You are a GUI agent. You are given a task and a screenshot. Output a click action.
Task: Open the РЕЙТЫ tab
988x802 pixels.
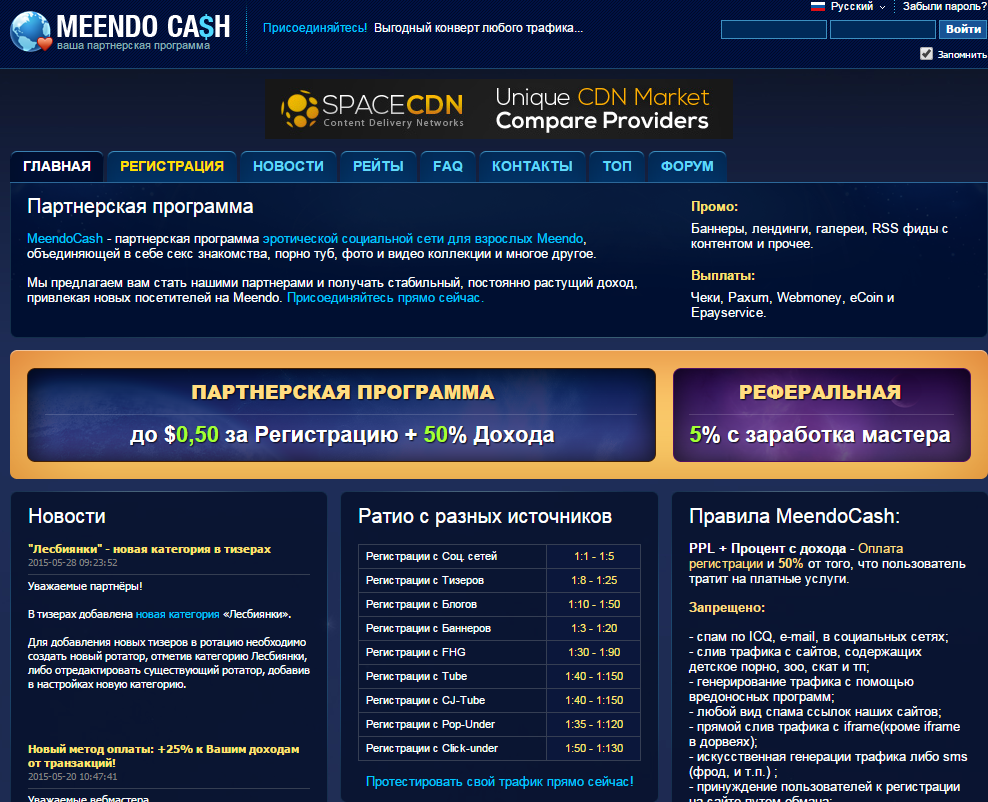pyautogui.click(x=378, y=166)
